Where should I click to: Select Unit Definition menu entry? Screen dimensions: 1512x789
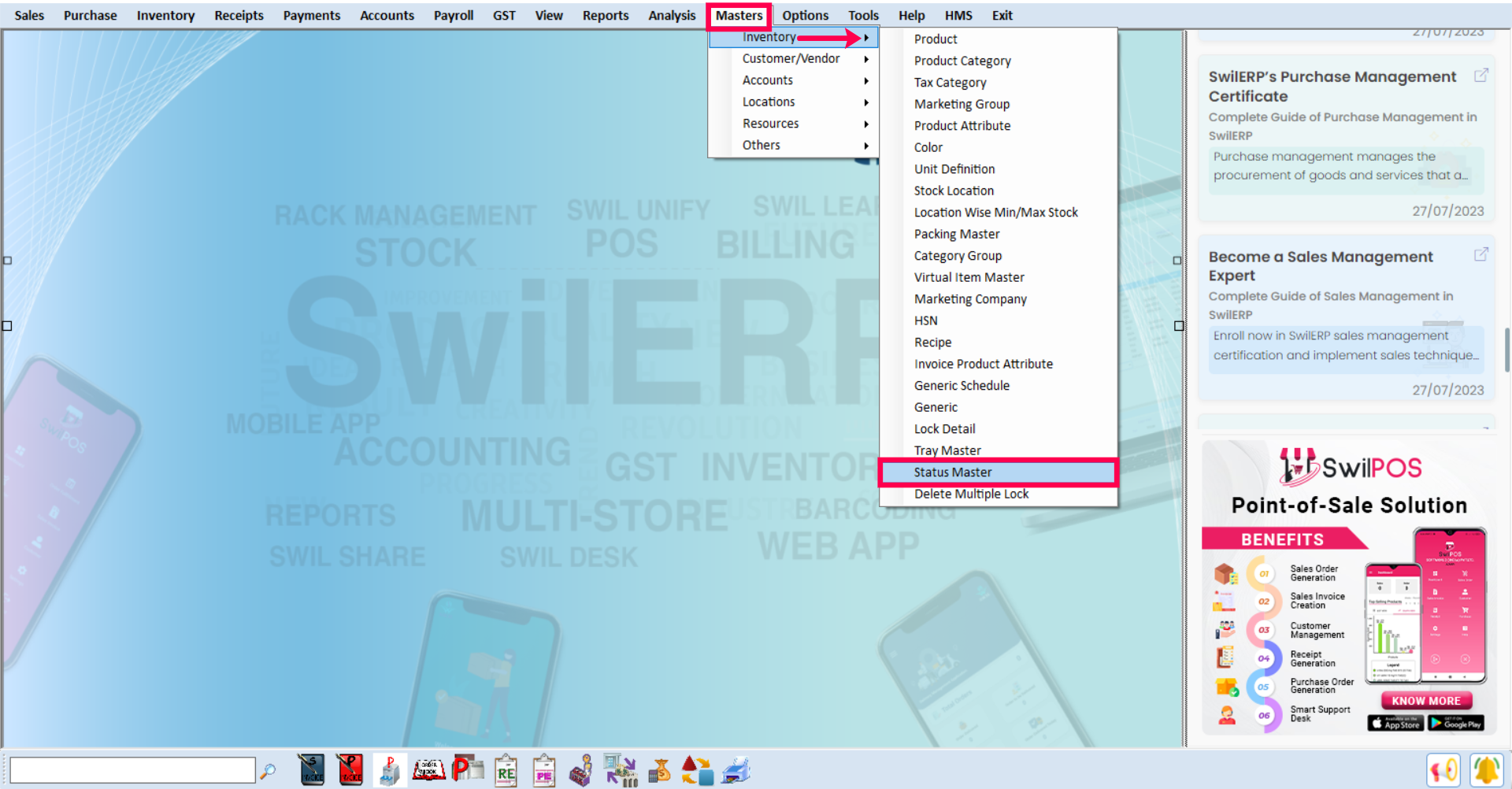click(x=999, y=169)
